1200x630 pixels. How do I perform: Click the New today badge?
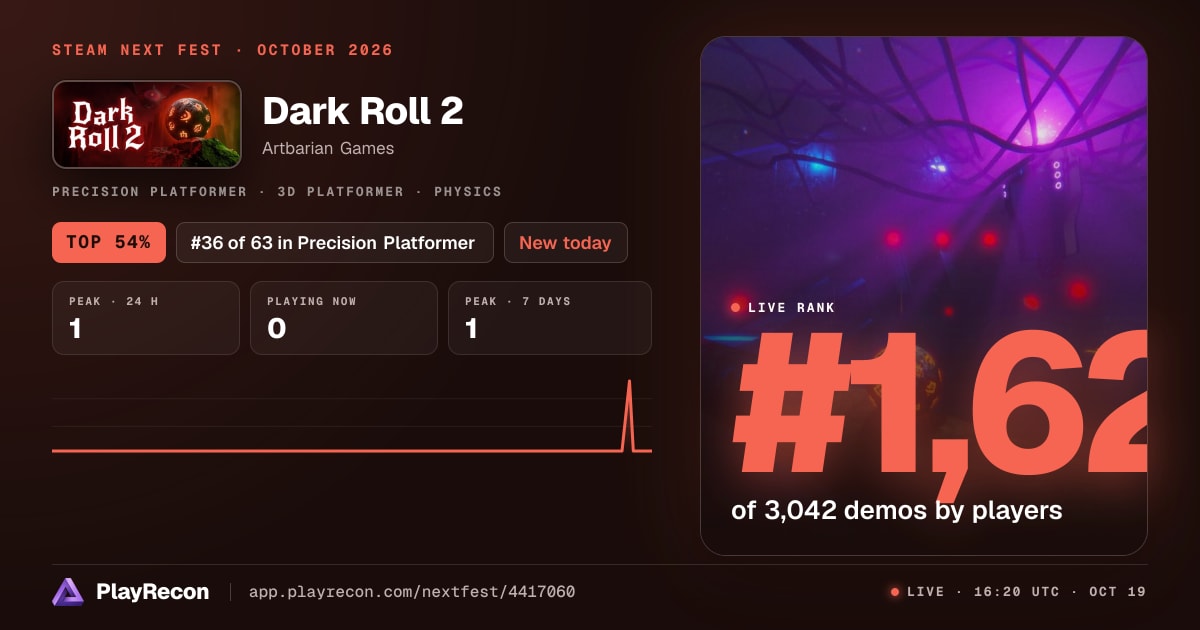point(565,243)
